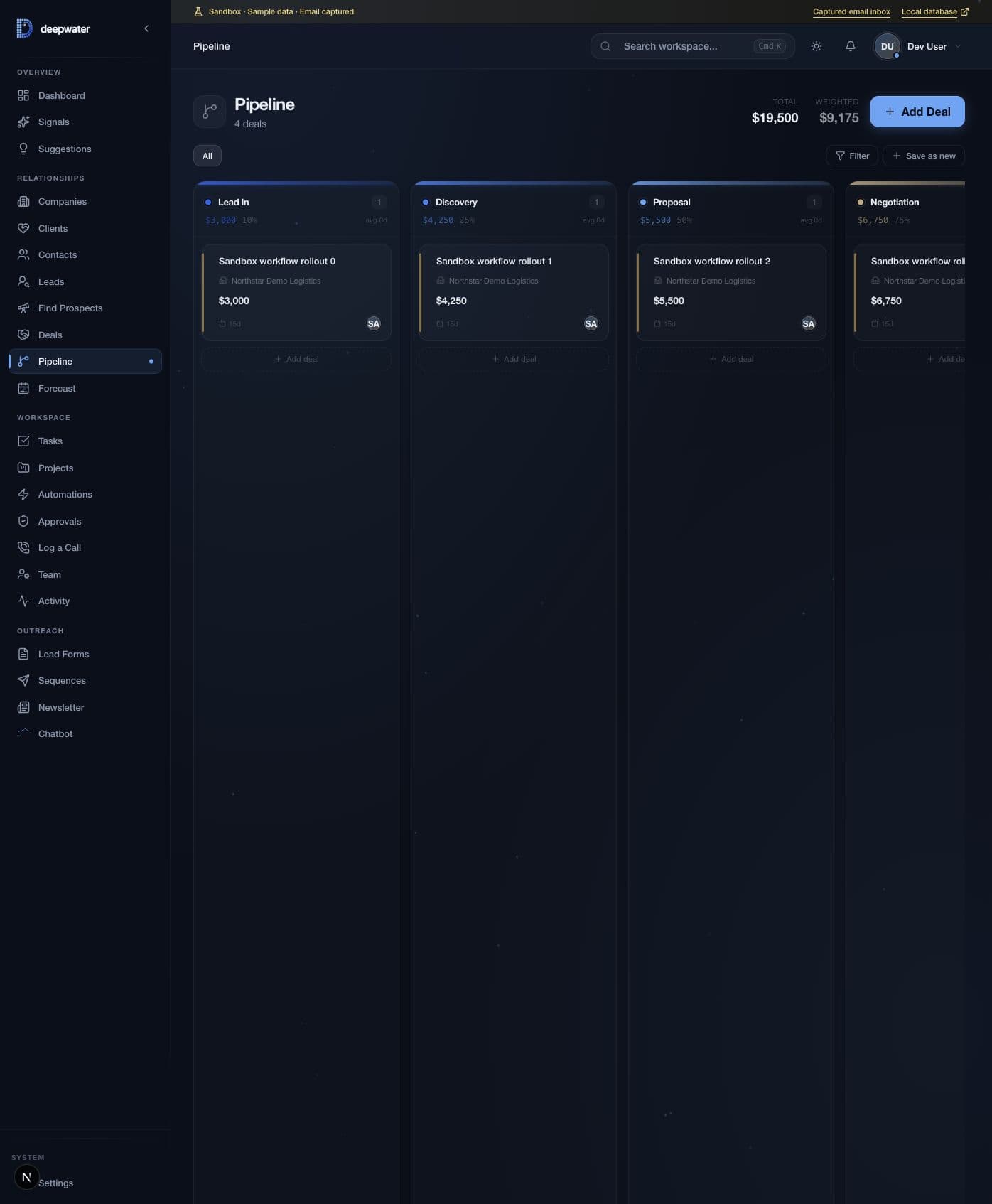Open the Leads icon in sidebar

(23, 281)
